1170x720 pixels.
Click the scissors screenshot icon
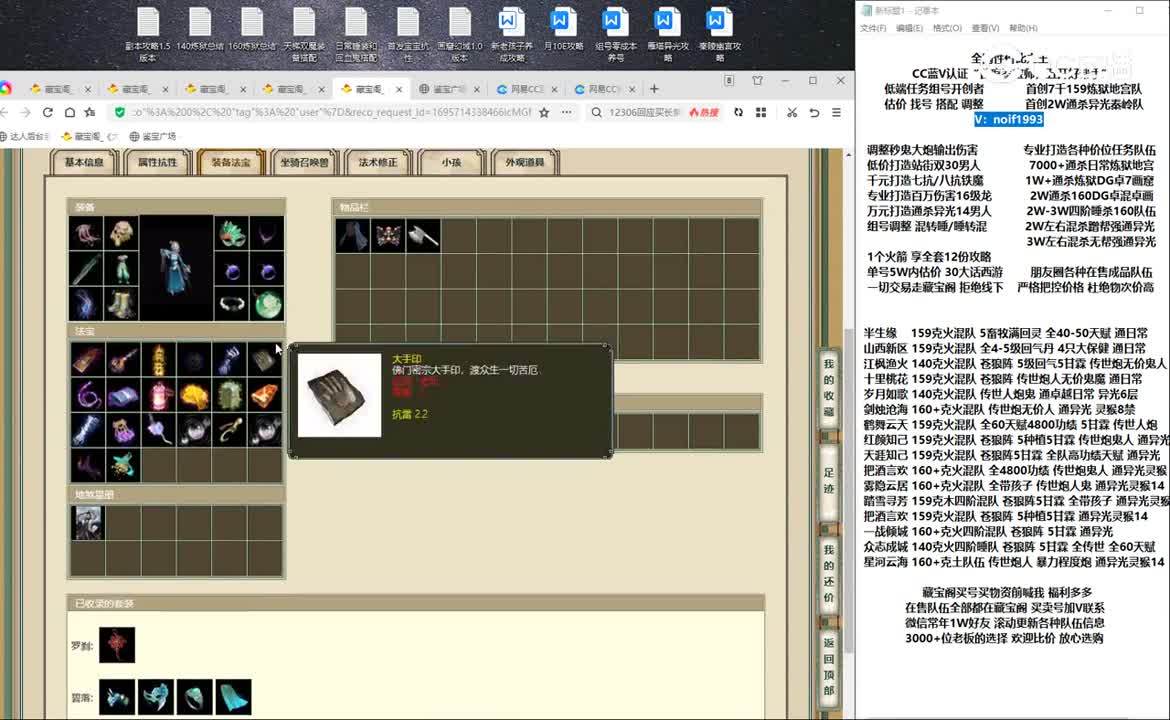pos(792,112)
